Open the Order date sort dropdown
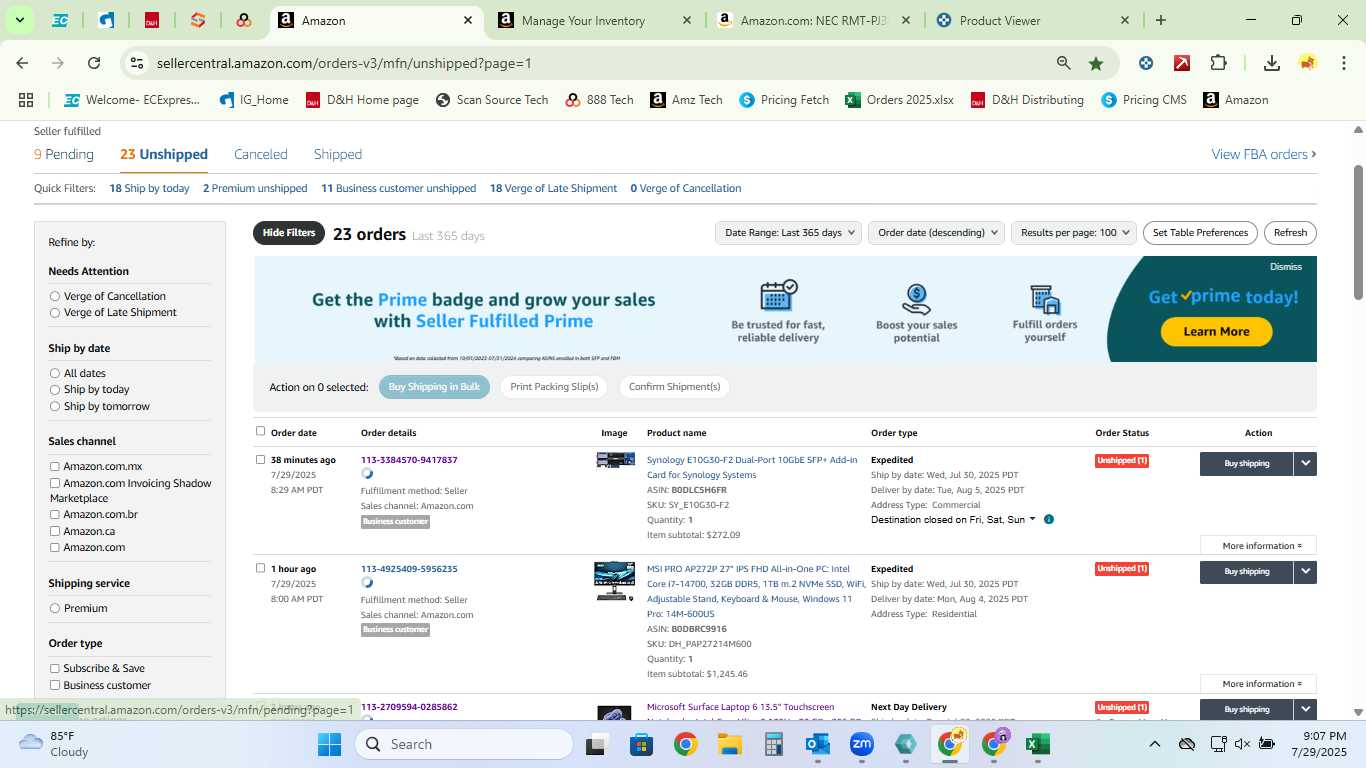Image resolution: width=1366 pixels, height=768 pixels. (x=936, y=233)
